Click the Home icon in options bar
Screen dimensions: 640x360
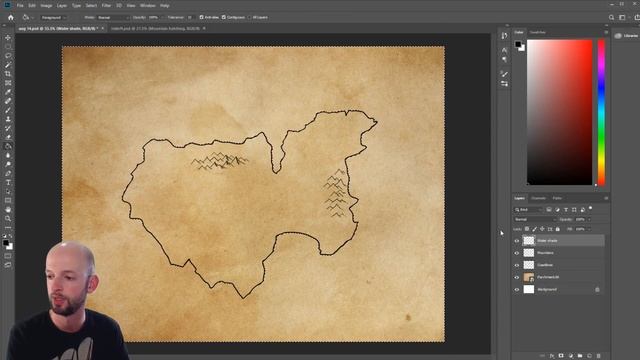tap(11, 18)
